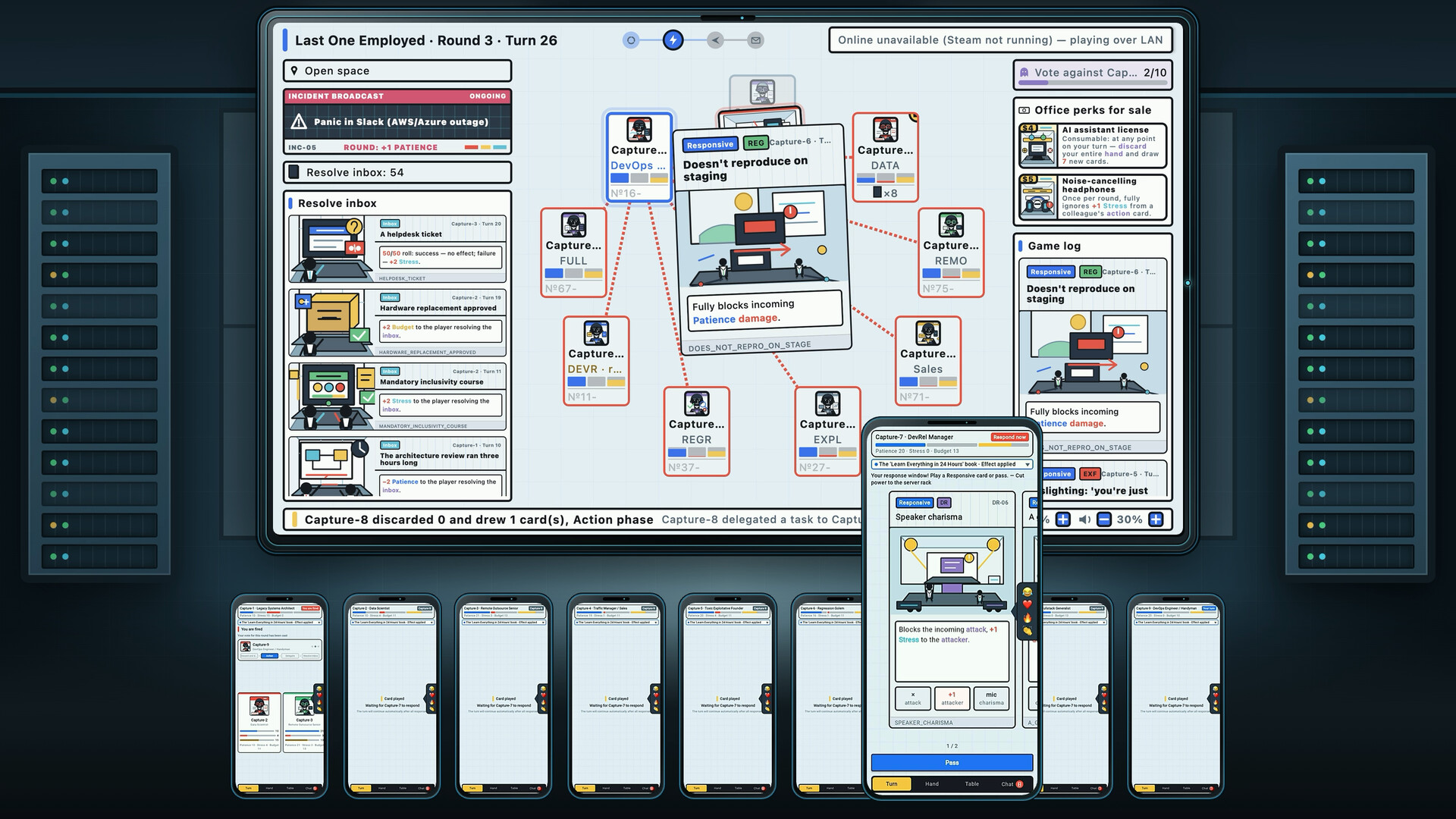Viewport: 1456px width, 819px height.
Task: Open the Chat tab on front phone
Action: 1012,783
